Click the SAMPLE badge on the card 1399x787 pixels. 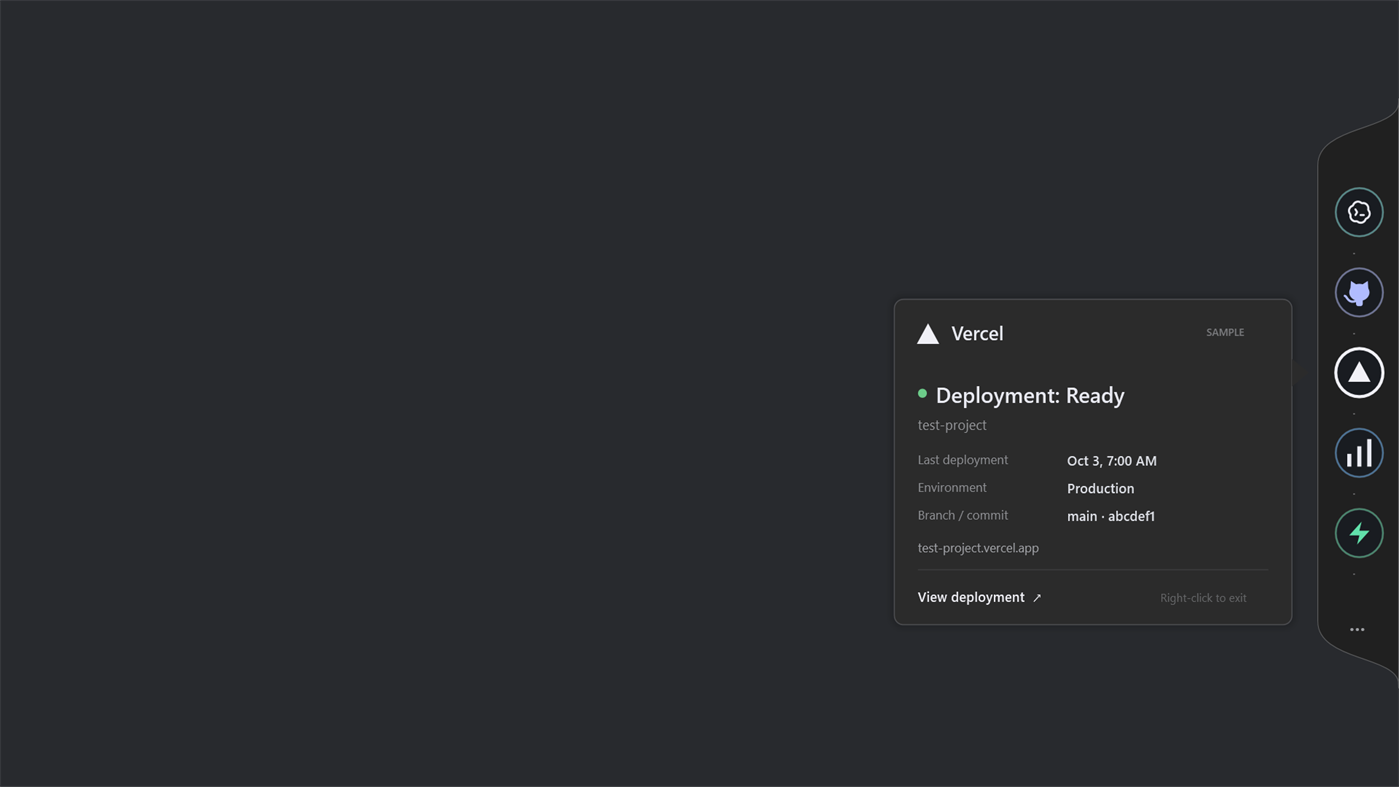coord(1225,332)
